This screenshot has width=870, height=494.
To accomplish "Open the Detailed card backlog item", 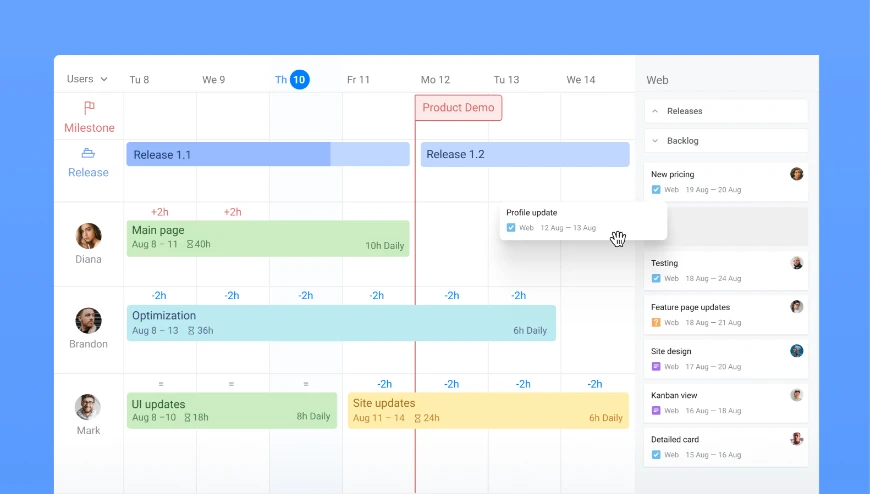I will coord(726,447).
